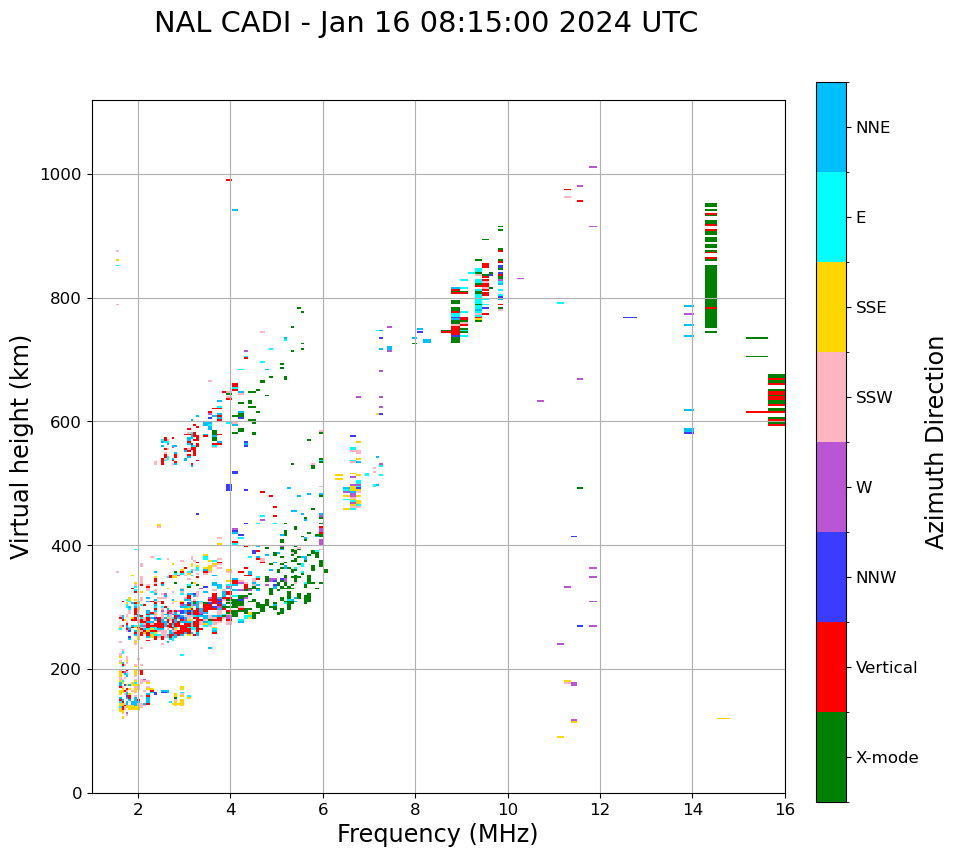Click the 16 tick on frequency axis
Screen dimensions: 958x857
point(785,809)
